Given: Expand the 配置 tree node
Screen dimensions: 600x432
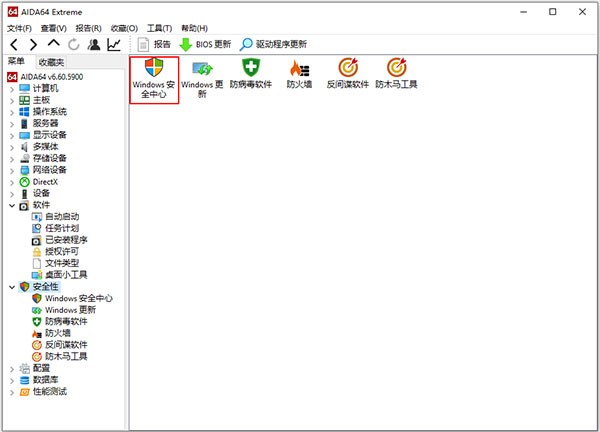Looking at the screenshot, I should 12,369.
